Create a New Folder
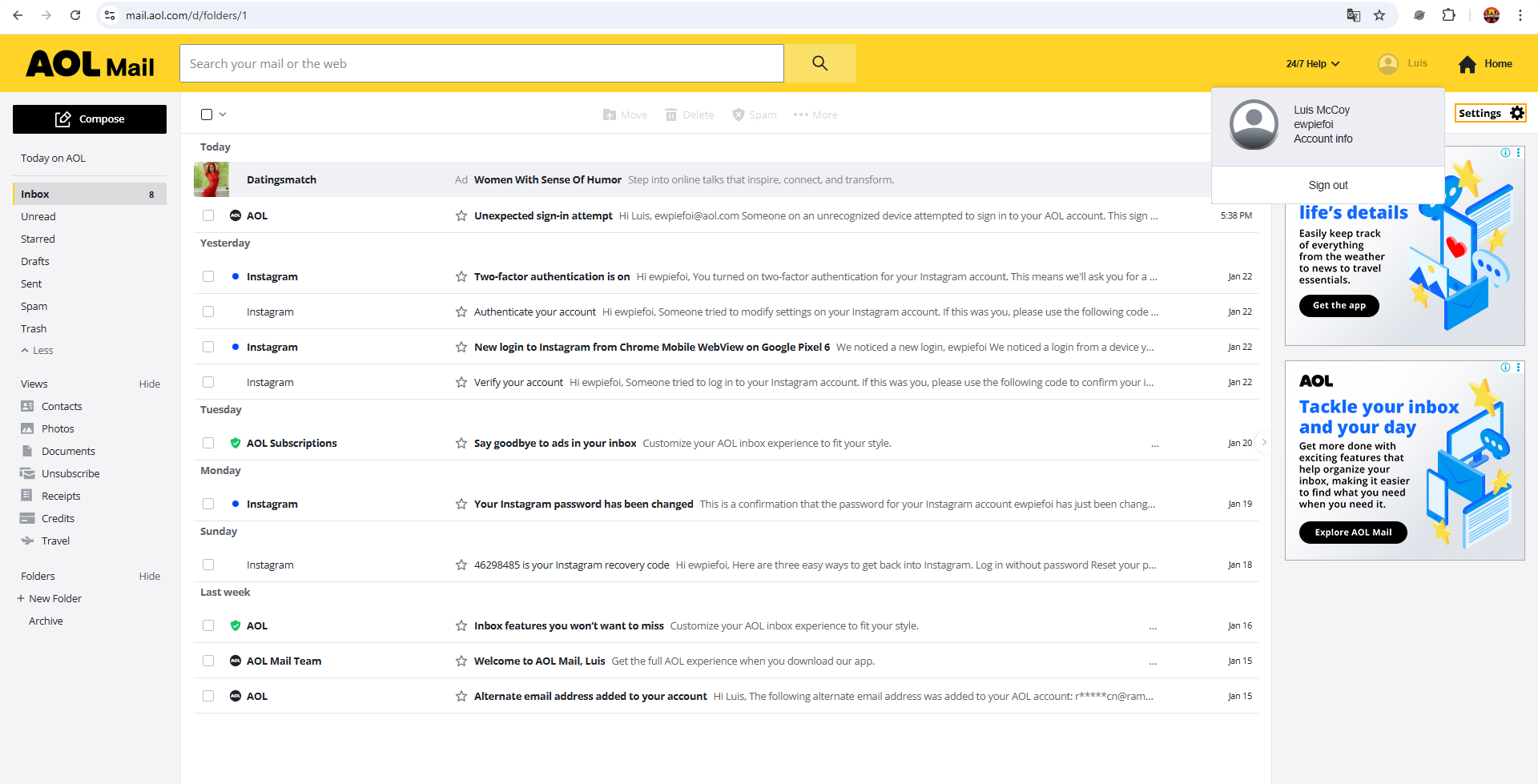This screenshot has width=1538, height=784. coord(50,599)
